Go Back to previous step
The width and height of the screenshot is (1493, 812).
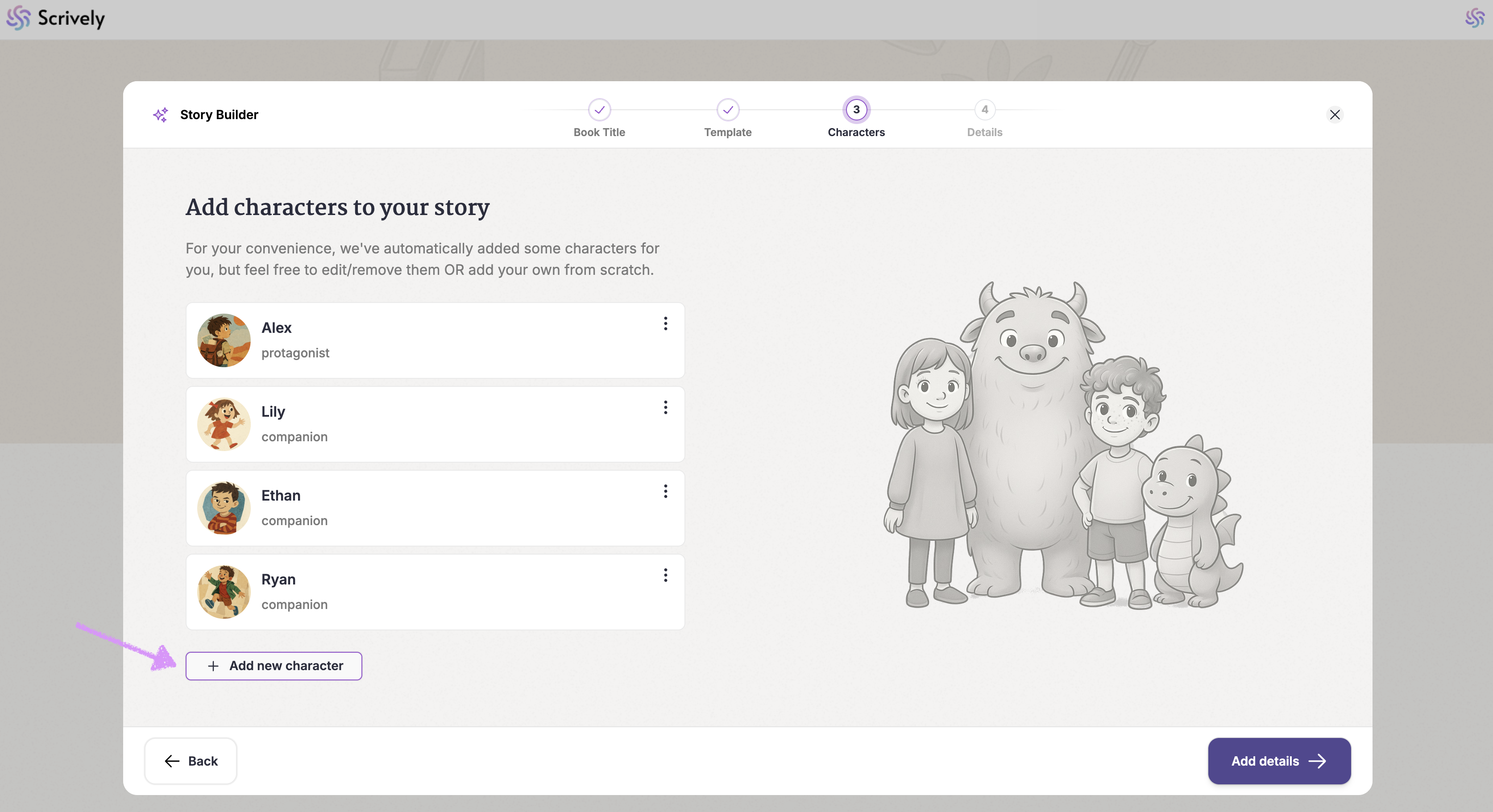tap(191, 761)
